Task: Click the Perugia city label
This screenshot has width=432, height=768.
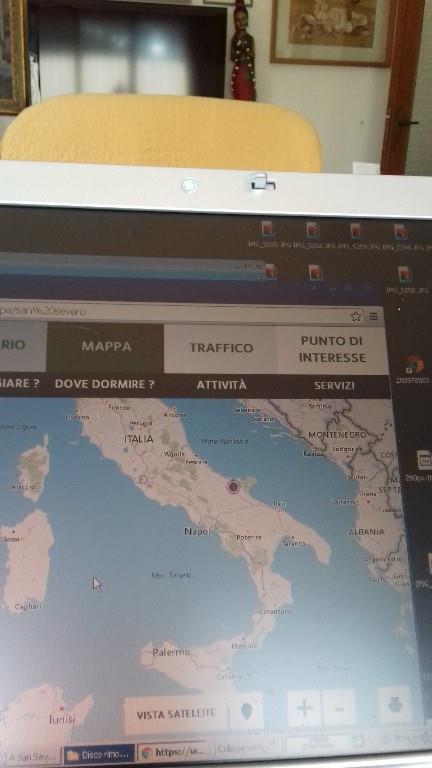Action: click(x=141, y=423)
